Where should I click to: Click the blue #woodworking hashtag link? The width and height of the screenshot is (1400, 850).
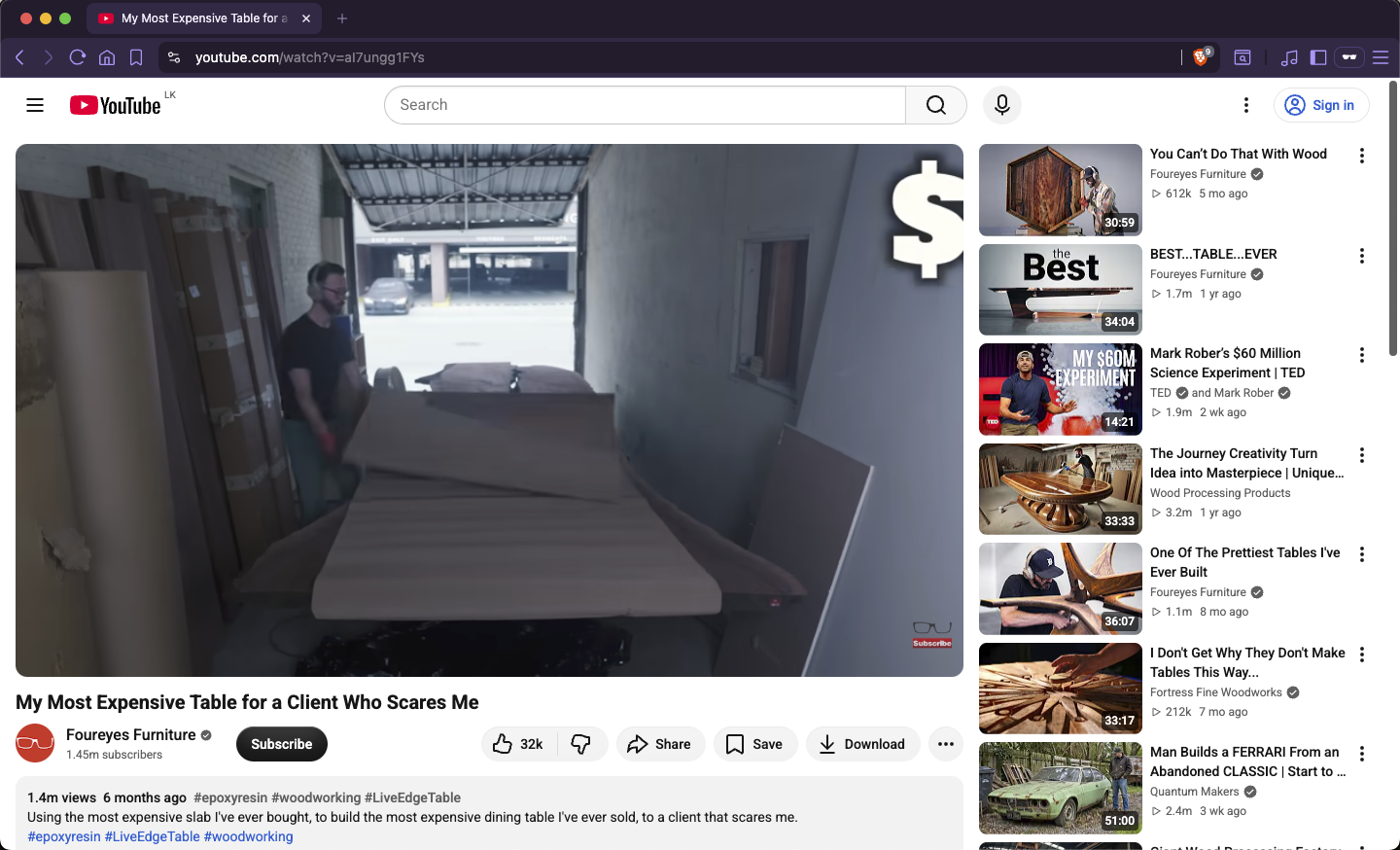pyautogui.click(x=248, y=836)
